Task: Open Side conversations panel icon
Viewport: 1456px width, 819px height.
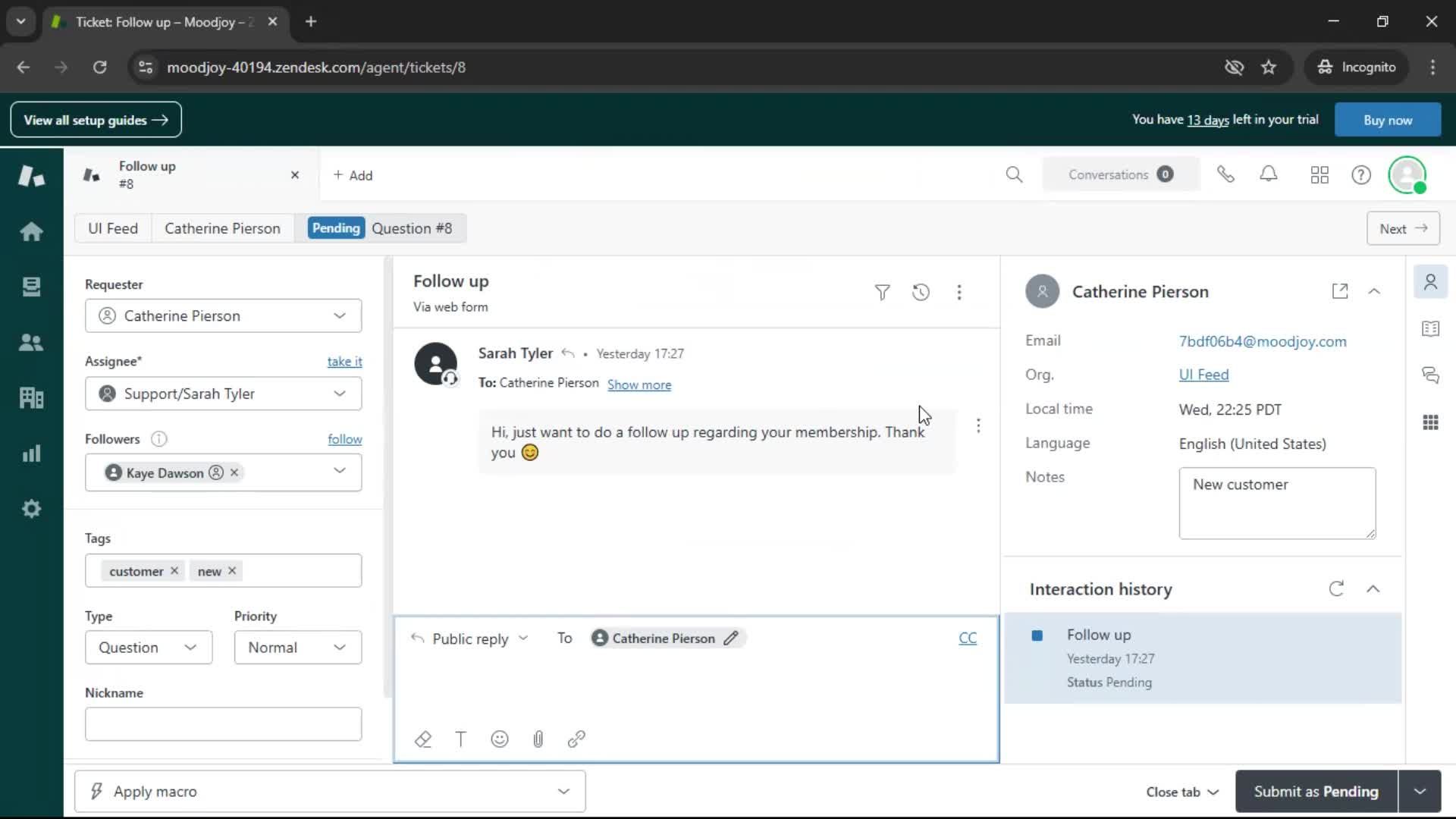Action: [1430, 375]
